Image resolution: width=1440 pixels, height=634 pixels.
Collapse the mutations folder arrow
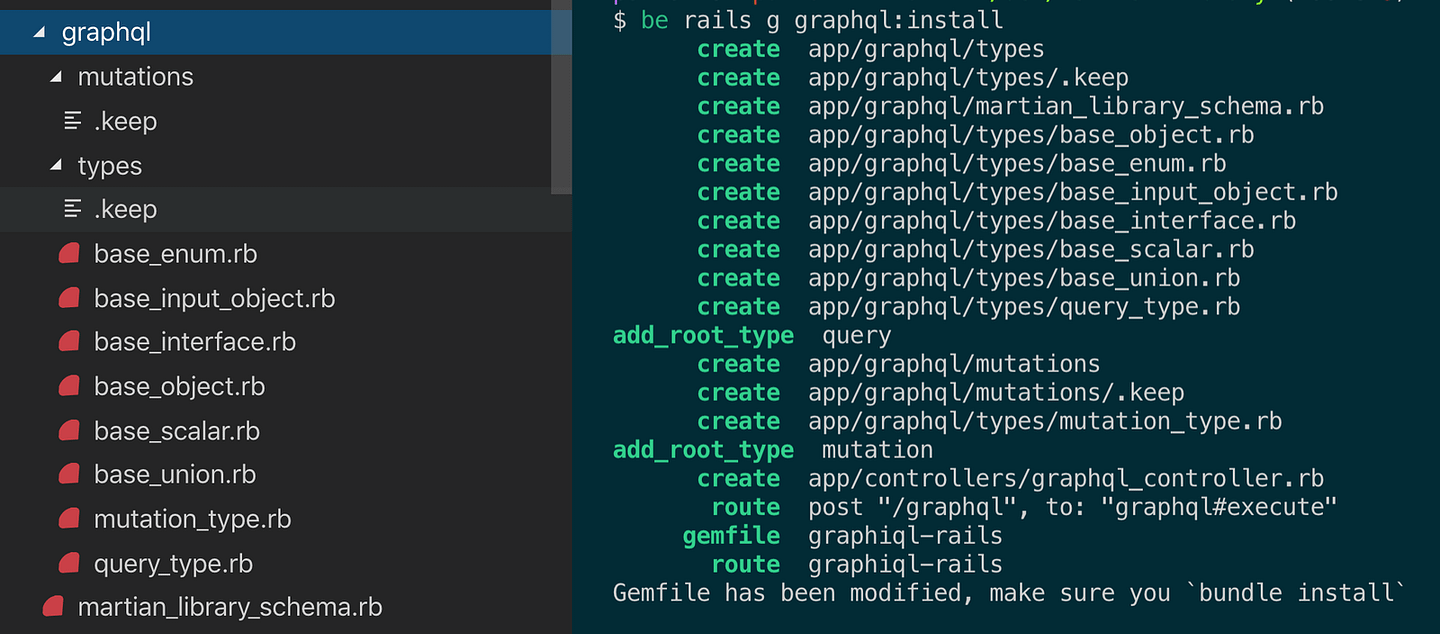pos(55,77)
